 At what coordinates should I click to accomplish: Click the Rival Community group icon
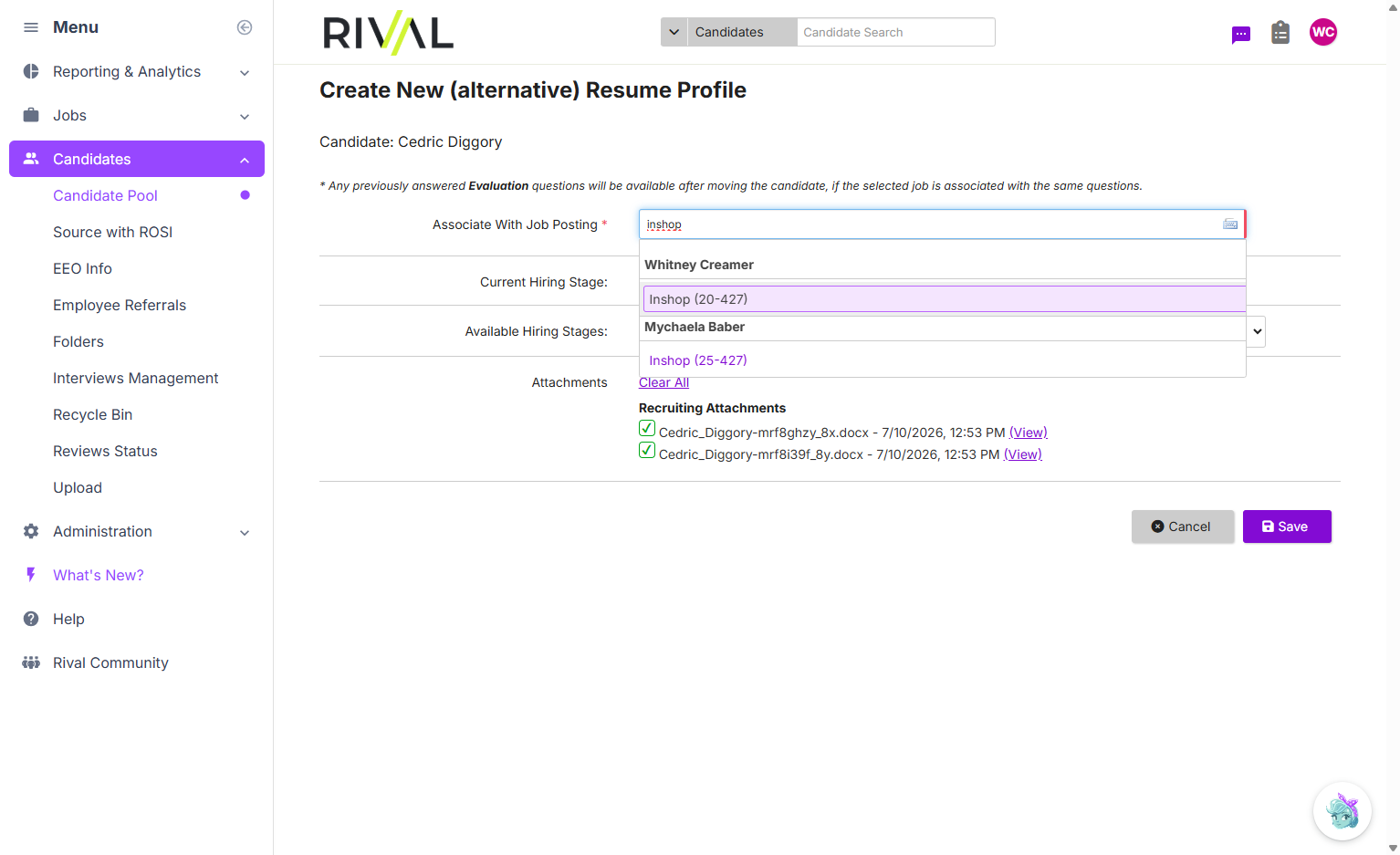(x=31, y=662)
